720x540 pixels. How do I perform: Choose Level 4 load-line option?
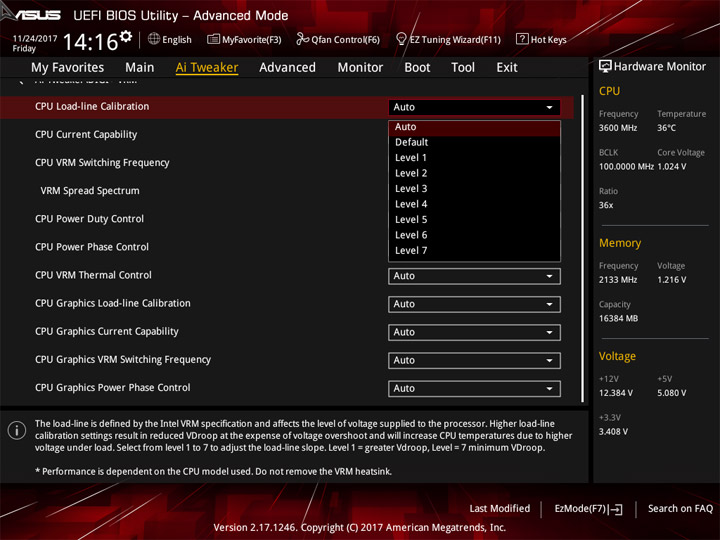(474, 204)
